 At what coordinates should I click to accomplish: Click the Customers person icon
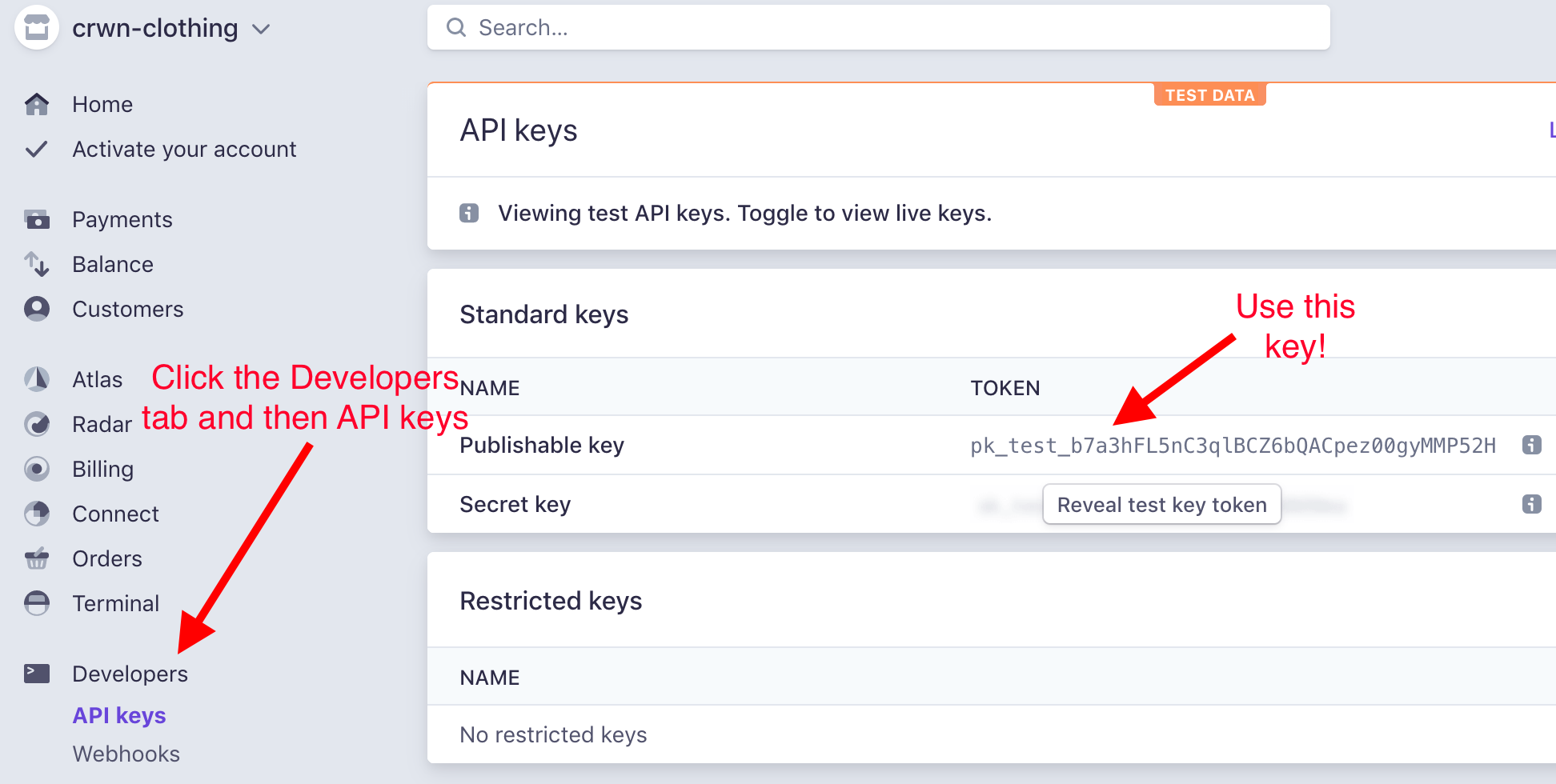tap(37, 309)
